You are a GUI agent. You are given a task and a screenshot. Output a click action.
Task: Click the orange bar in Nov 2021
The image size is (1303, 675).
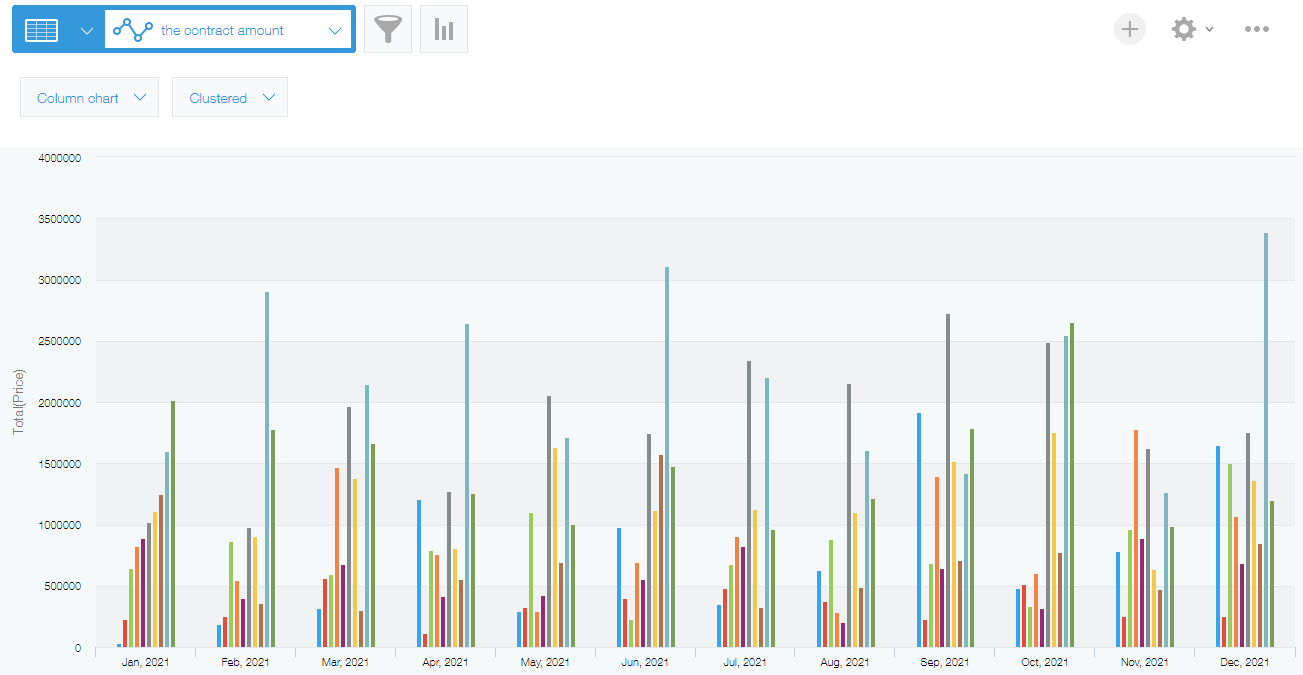tap(1137, 540)
